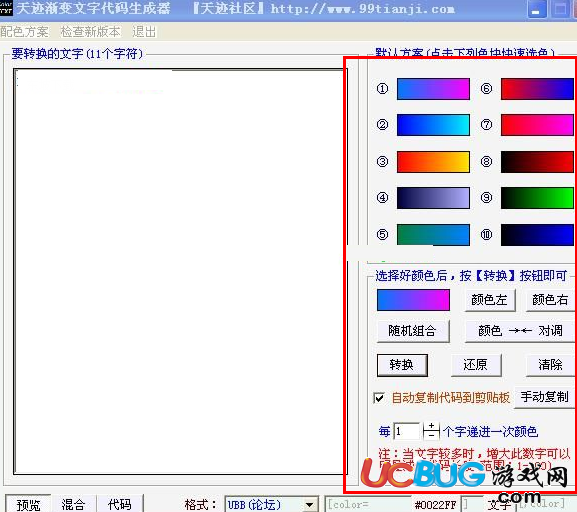Choose gradient preset 9 black to green

click(x=537, y=198)
